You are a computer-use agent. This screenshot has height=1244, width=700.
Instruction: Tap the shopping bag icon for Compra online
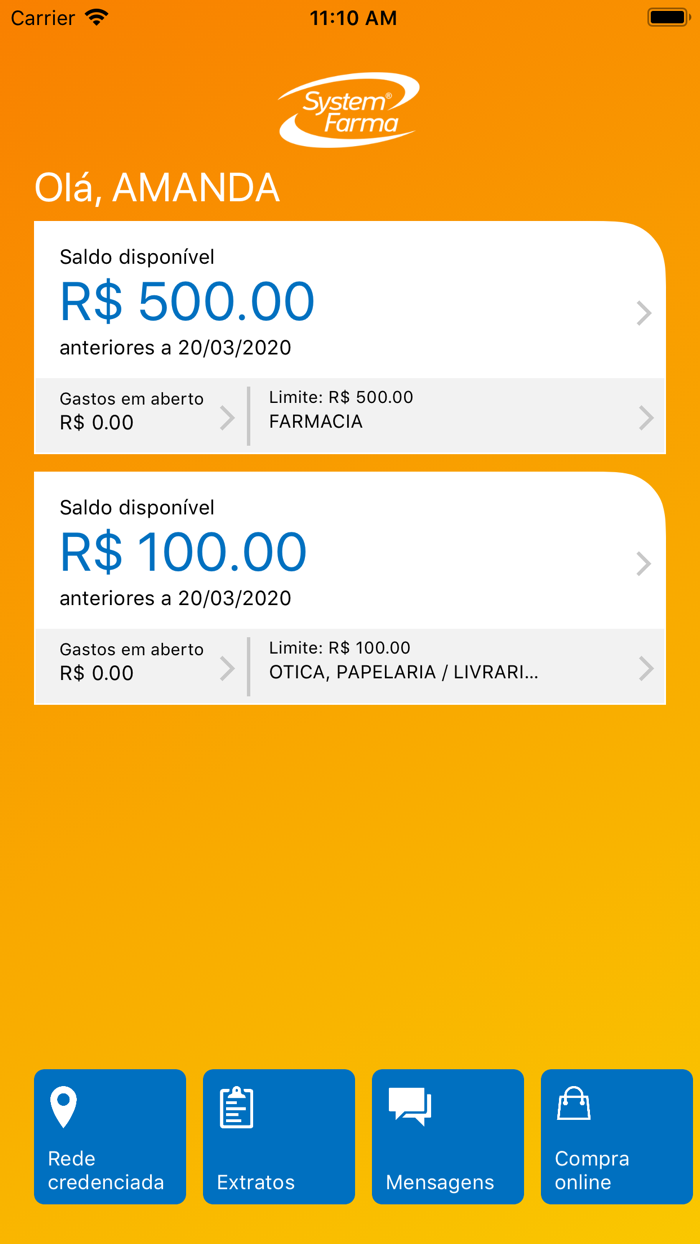pos(573,1106)
